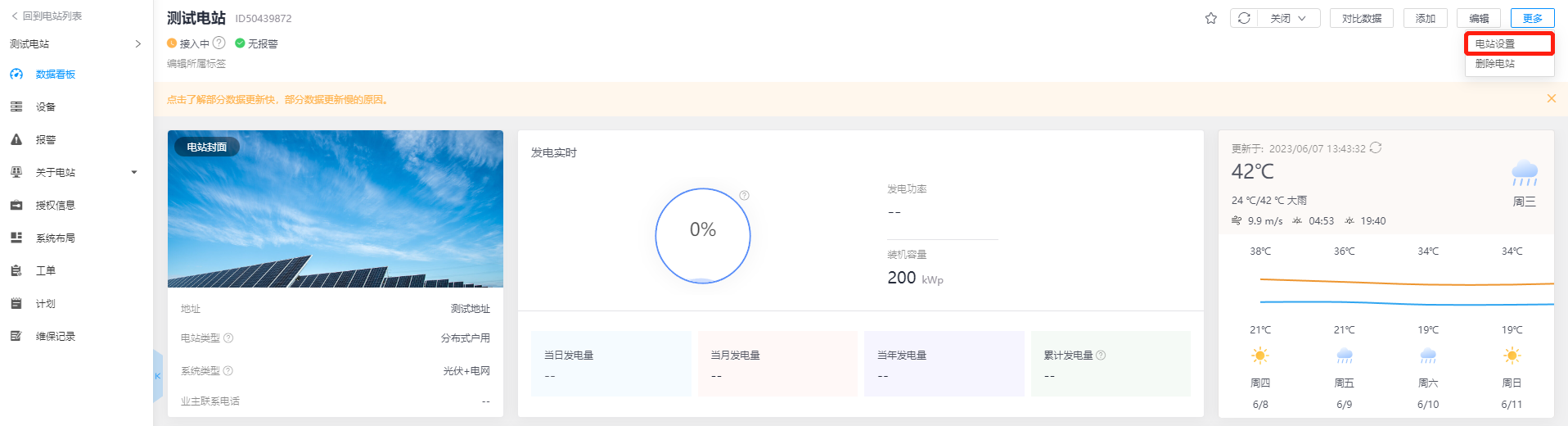Screen dimensions: 1568x426
Task: Go back via 回到电站列表 link
Action: (x=47, y=16)
